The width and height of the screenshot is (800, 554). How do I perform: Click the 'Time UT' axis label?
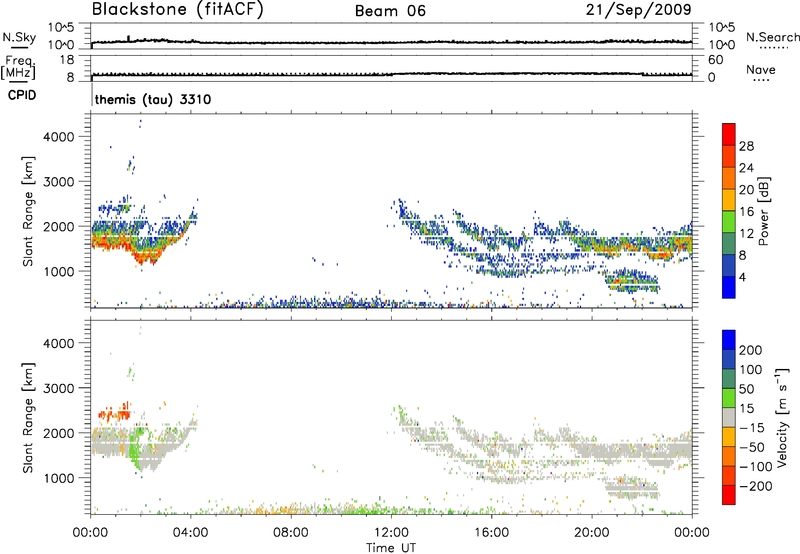(391, 548)
